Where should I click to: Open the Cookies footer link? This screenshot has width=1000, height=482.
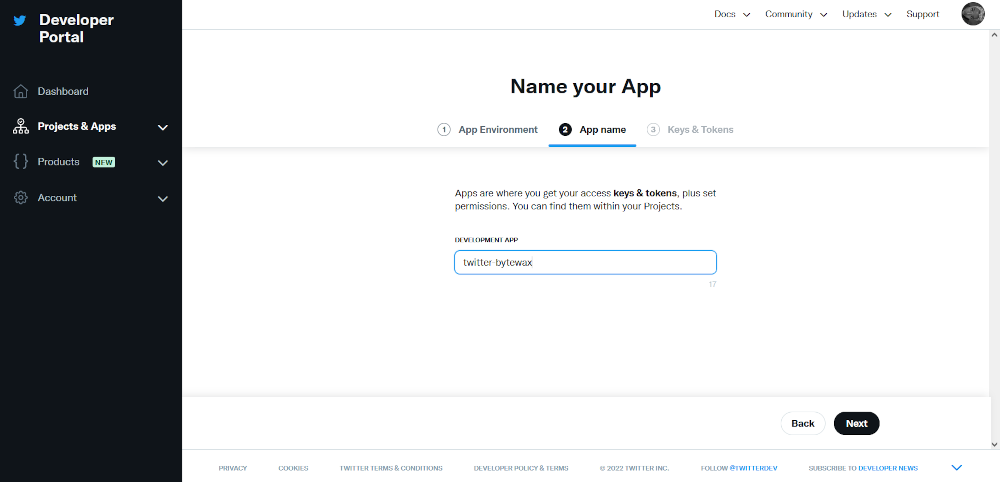click(x=293, y=468)
